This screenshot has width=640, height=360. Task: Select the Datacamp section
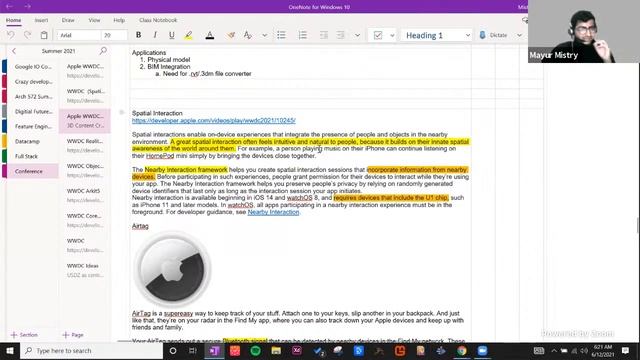coord(33,141)
